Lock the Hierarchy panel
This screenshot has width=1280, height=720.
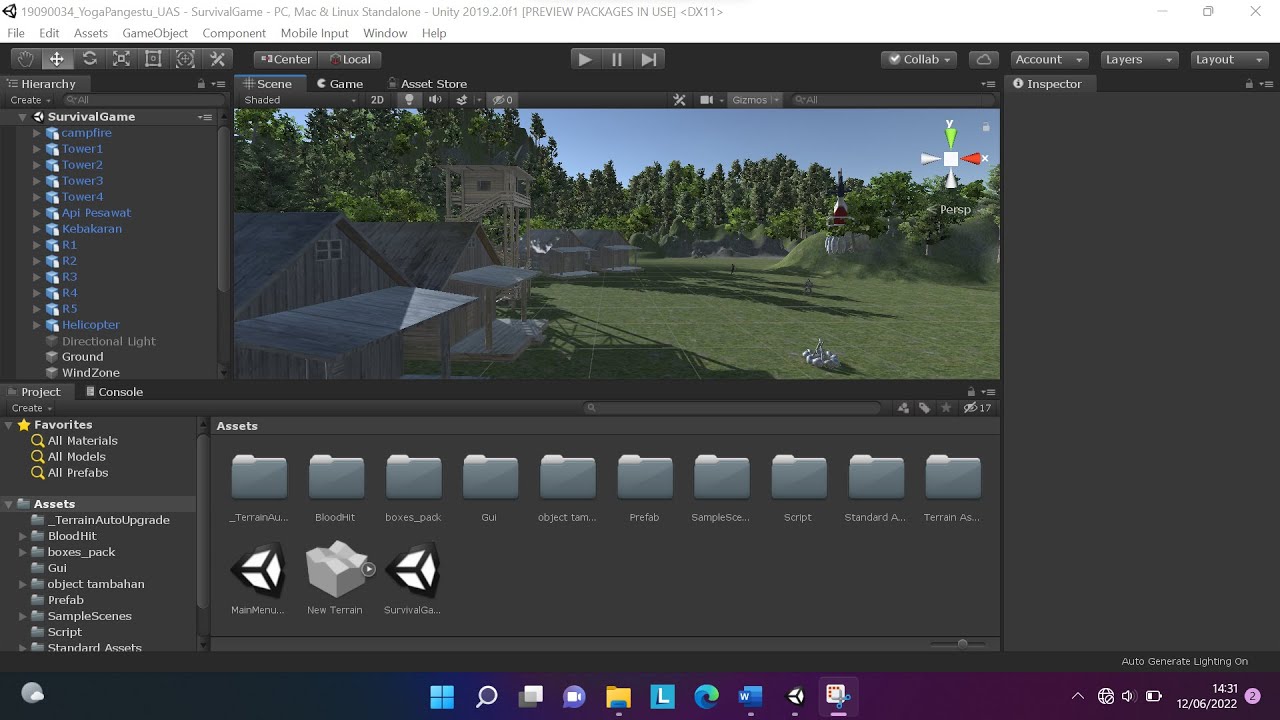click(201, 84)
